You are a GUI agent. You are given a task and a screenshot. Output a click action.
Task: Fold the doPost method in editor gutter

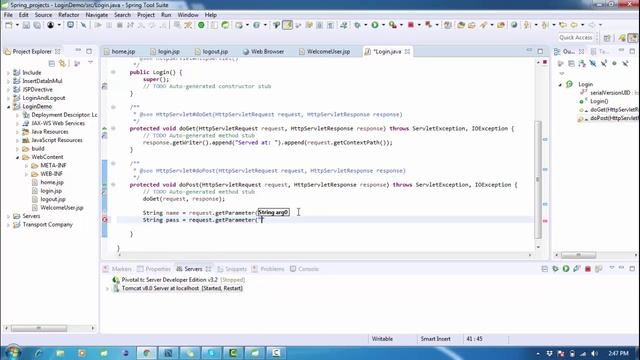pyautogui.click(x=113, y=185)
